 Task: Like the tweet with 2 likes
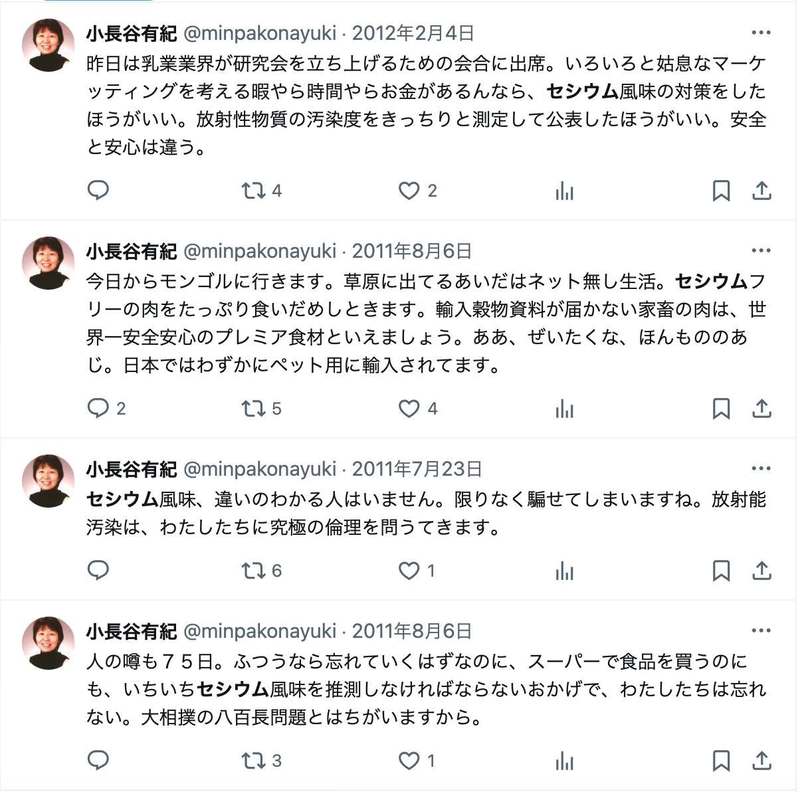[x=409, y=190]
